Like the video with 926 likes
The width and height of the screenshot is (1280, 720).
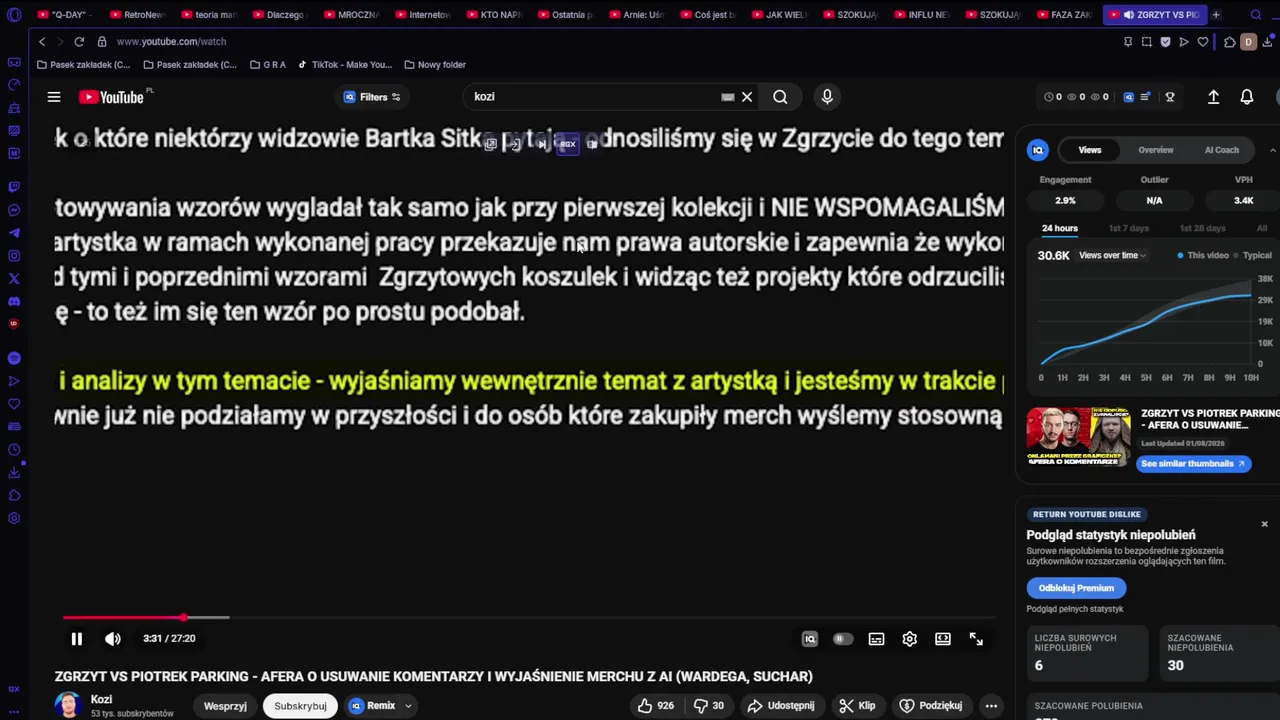click(656, 706)
